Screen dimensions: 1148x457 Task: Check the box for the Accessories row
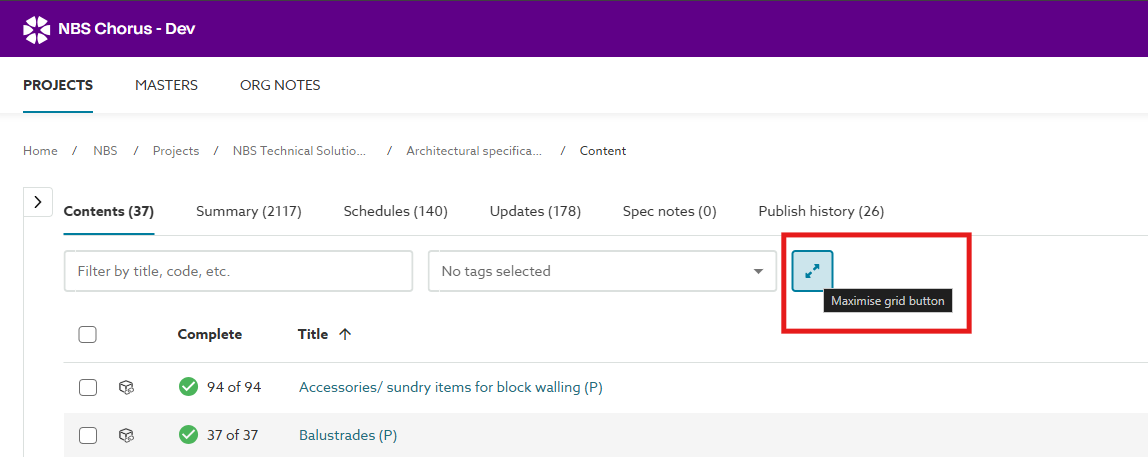click(x=87, y=387)
